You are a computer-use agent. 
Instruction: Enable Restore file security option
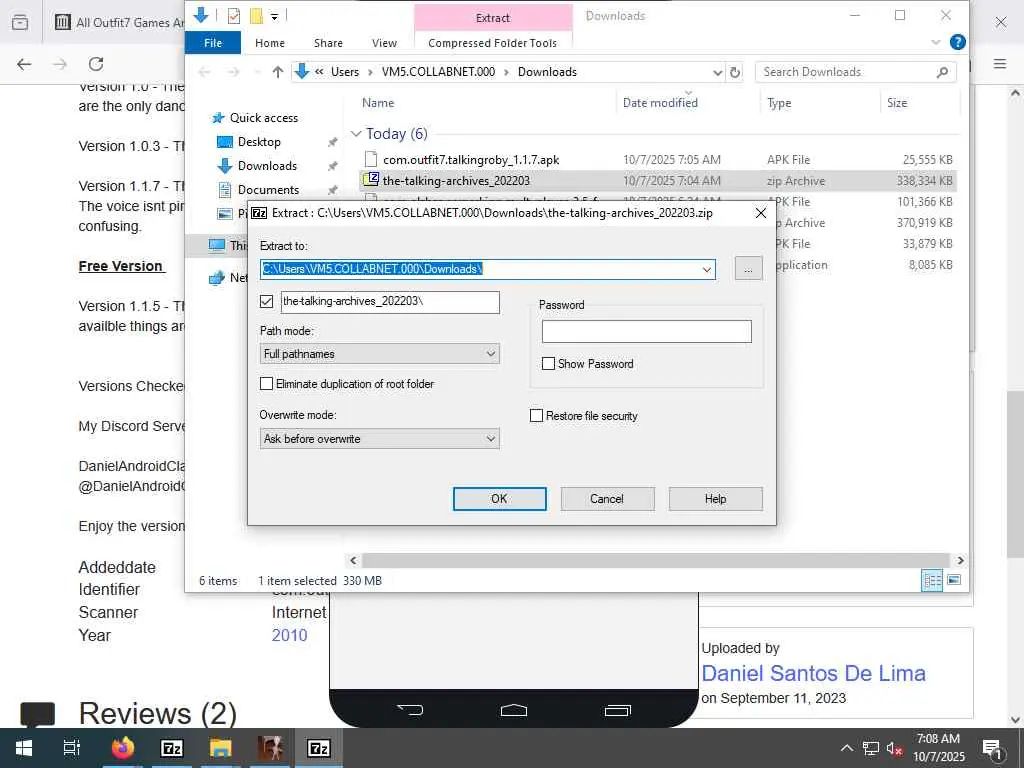pyautogui.click(x=536, y=416)
